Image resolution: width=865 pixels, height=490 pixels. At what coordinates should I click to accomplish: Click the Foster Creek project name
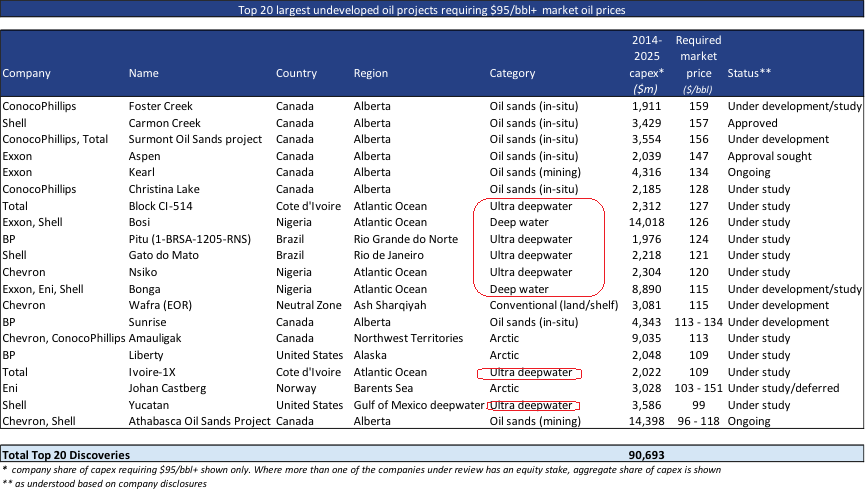(x=161, y=106)
